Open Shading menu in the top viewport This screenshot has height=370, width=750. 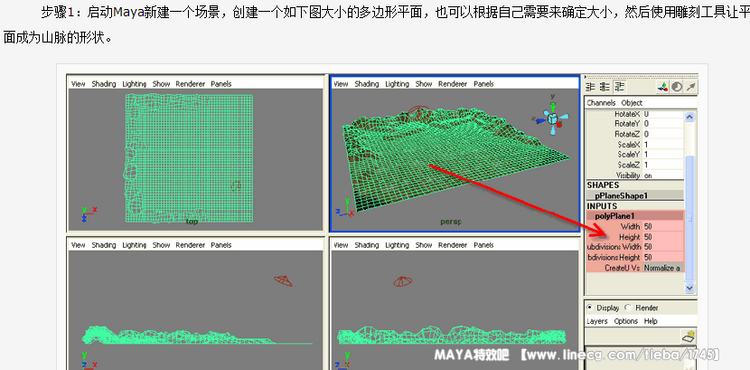104,84
